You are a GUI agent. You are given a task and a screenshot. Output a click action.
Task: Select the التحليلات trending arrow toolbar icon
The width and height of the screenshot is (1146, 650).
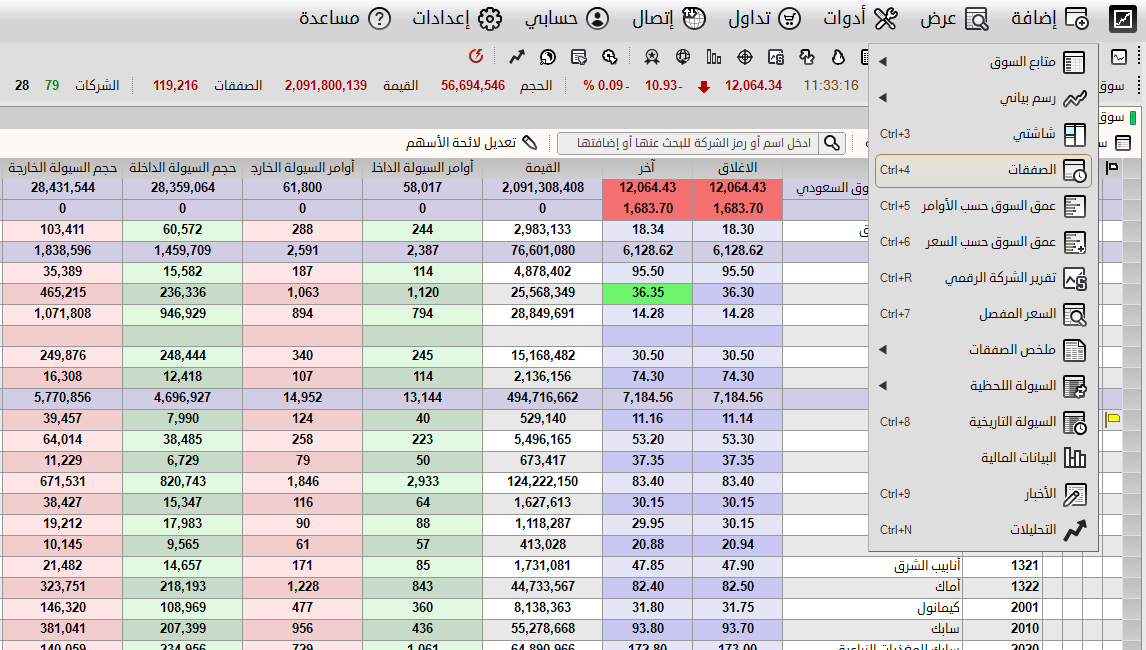517,57
